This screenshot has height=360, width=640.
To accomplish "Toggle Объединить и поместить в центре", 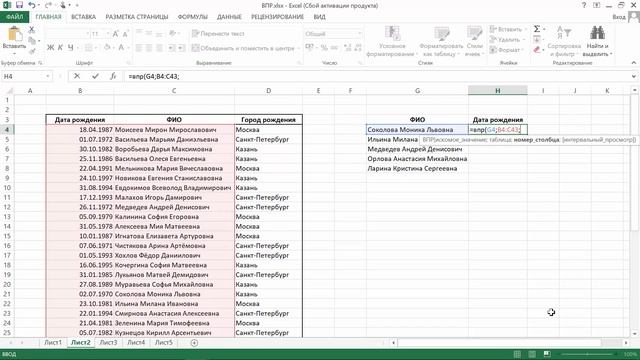I will pyautogui.click(x=243, y=48).
